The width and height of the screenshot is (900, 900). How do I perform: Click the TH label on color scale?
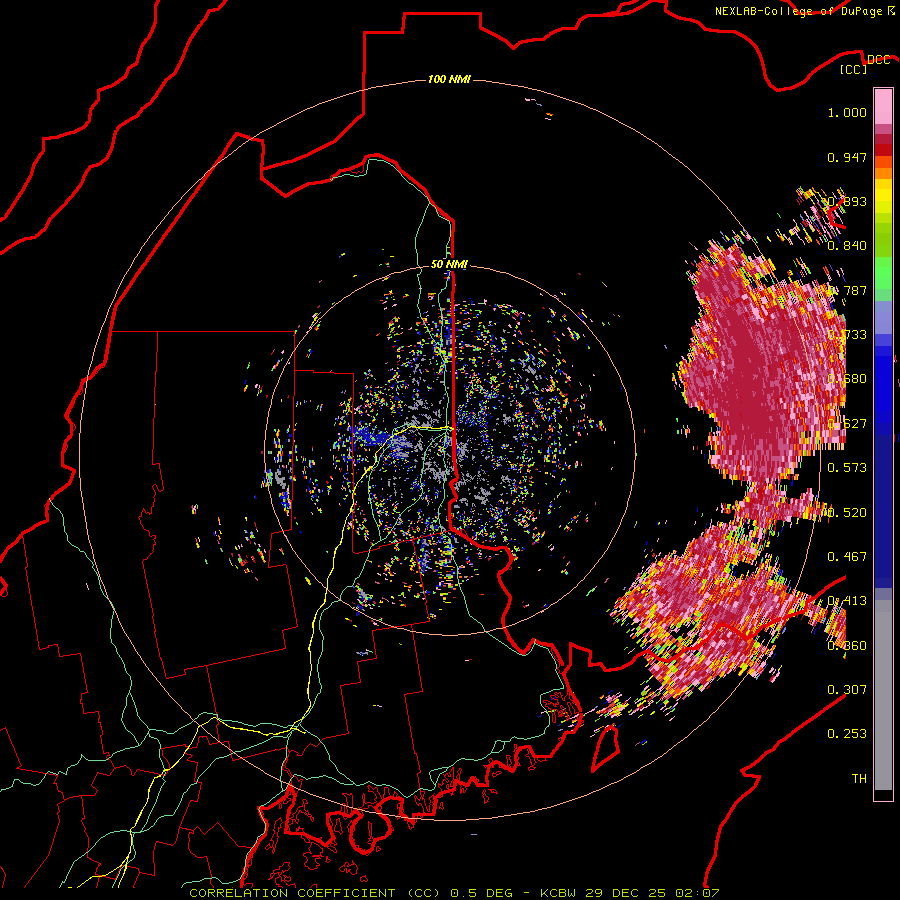pos(859,778)
